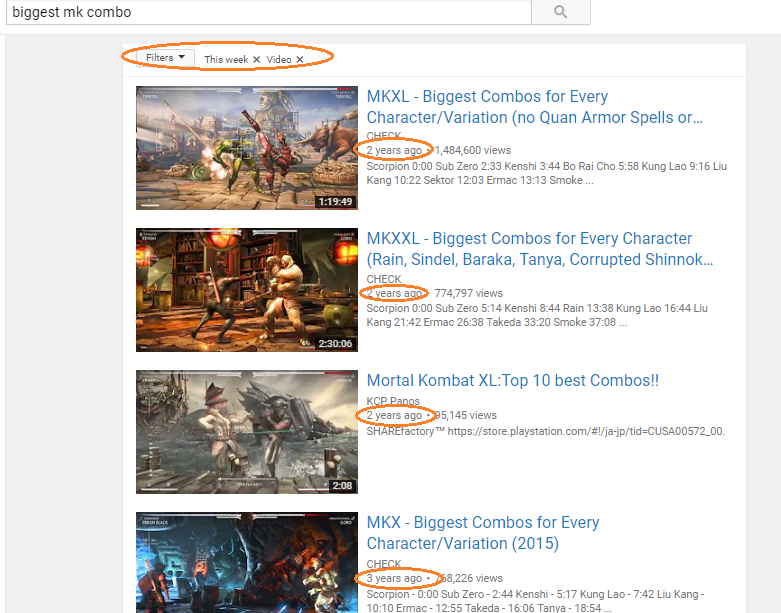Open 'MKXL - Biggest Combos for Every Character/Variation' title
781x613 pixels.
click(x=534, y=107)
